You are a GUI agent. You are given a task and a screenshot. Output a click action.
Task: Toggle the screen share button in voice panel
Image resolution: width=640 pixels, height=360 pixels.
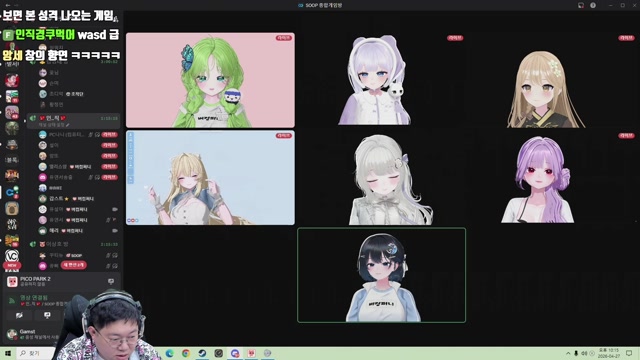tap(47, 316)
